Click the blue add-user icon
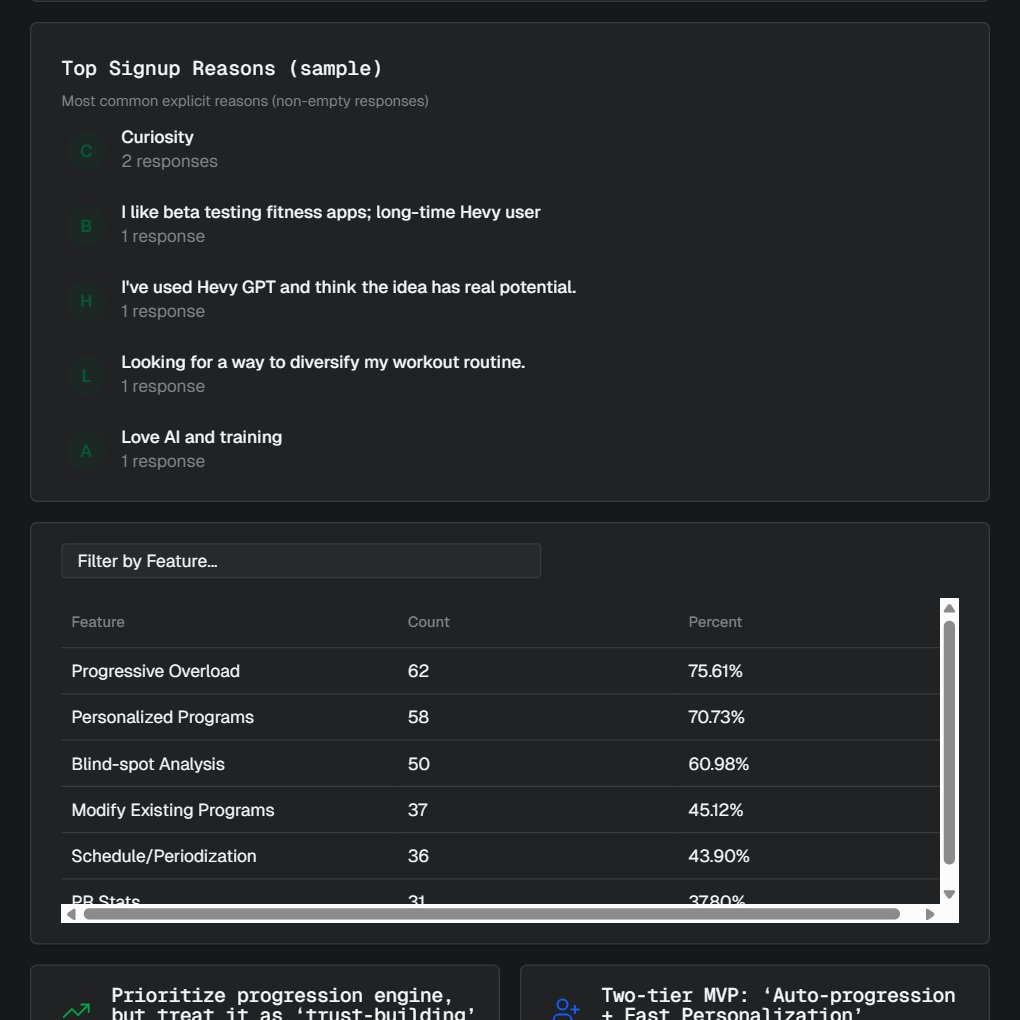 [566, 1009]
